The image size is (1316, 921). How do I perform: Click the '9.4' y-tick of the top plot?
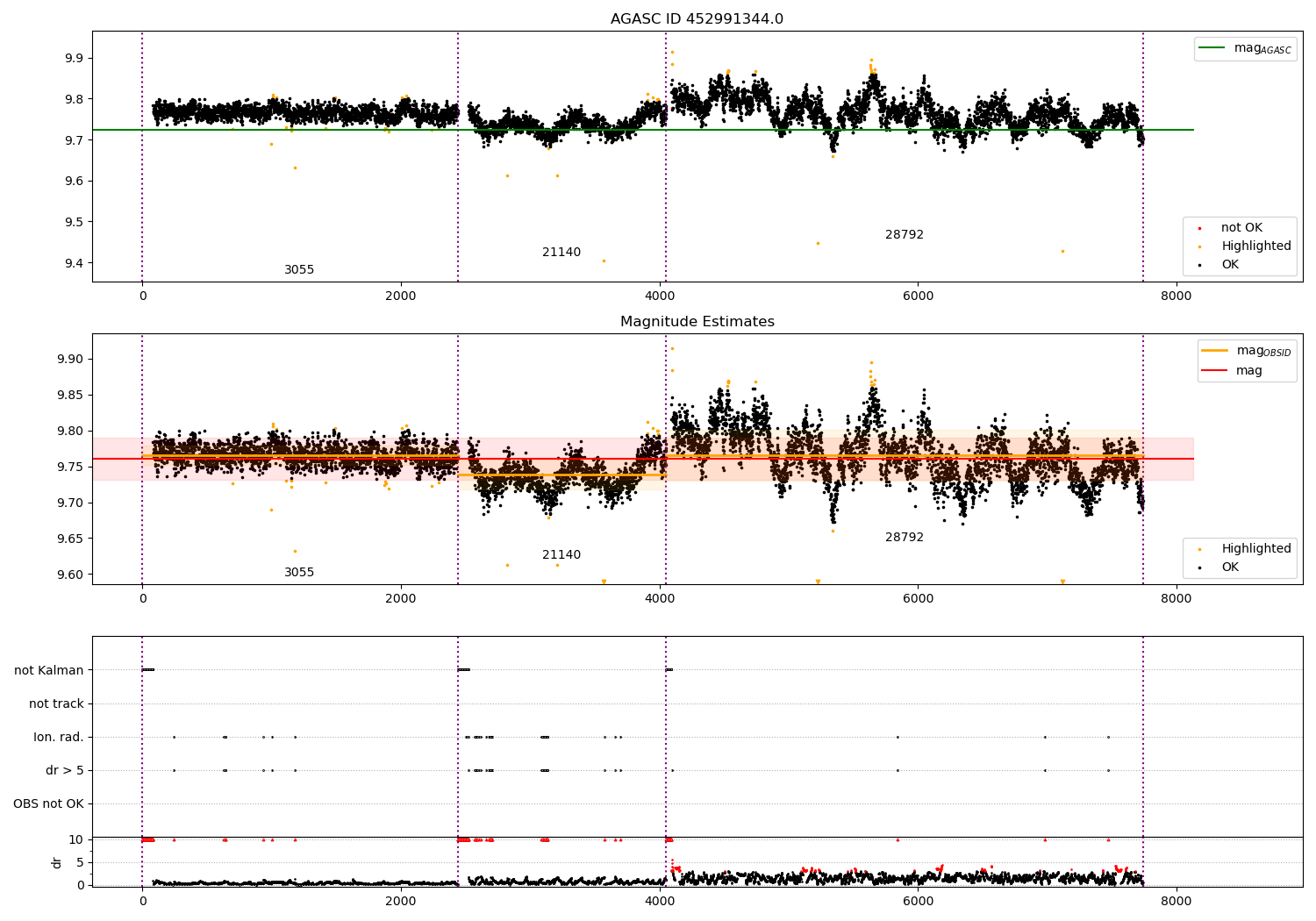(x=74, y=264)
